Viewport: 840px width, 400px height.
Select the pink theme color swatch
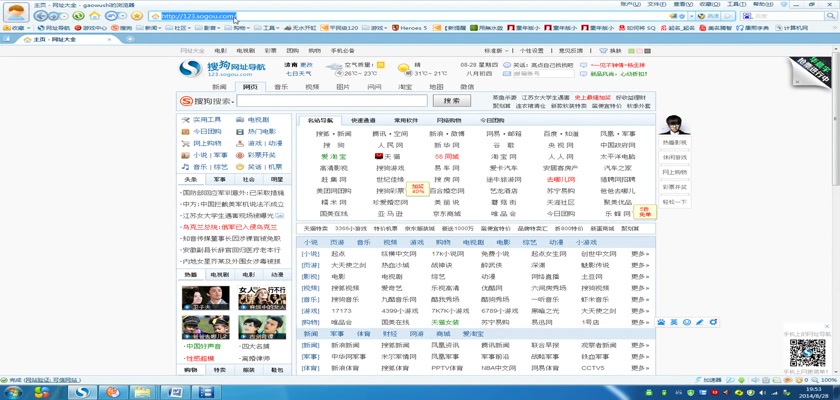(639, 51)
